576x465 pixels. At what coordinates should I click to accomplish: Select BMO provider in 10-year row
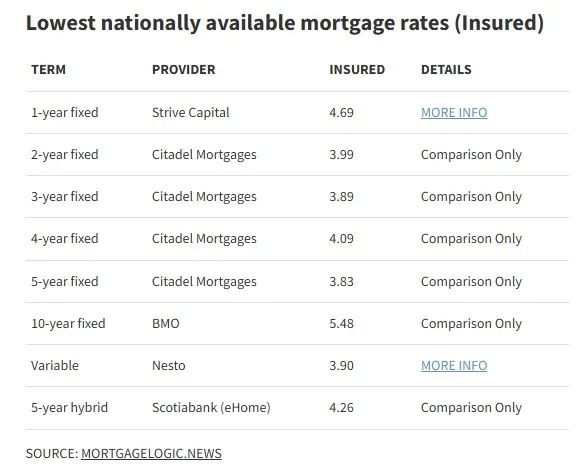(166, 324)
